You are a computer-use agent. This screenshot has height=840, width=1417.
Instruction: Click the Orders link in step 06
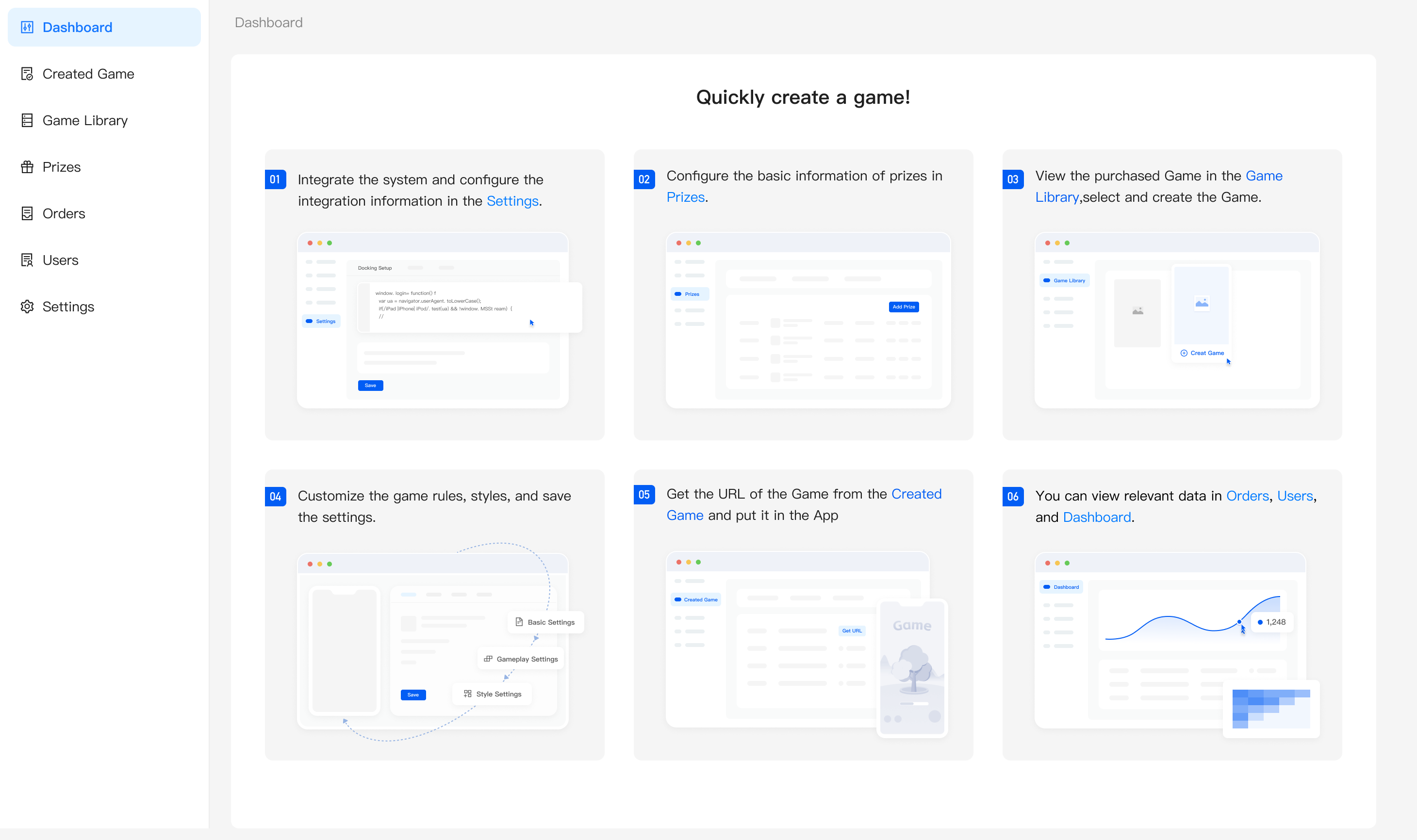coord(1247,496)
